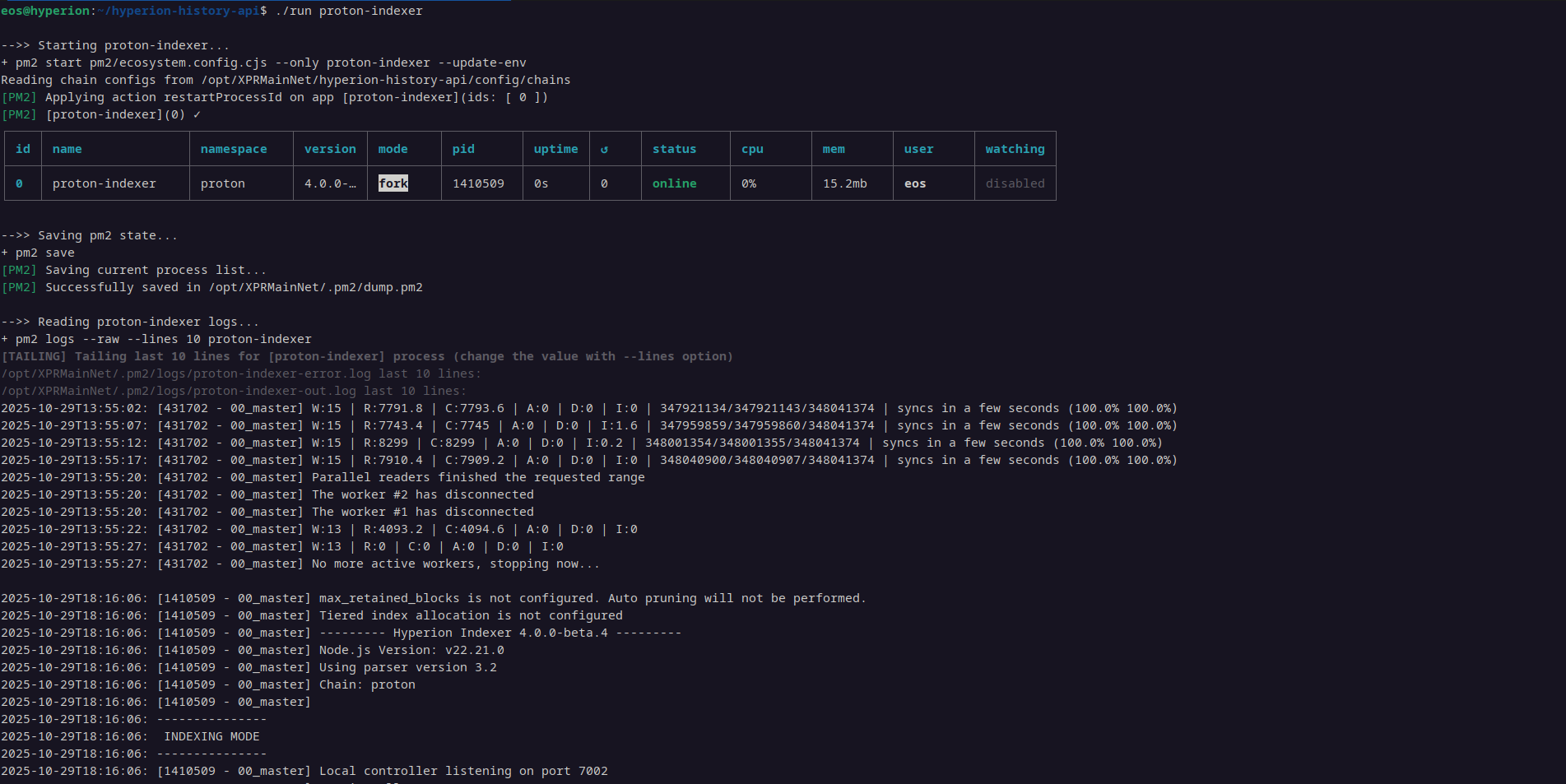Click the namespace column header

coord(234,149)
